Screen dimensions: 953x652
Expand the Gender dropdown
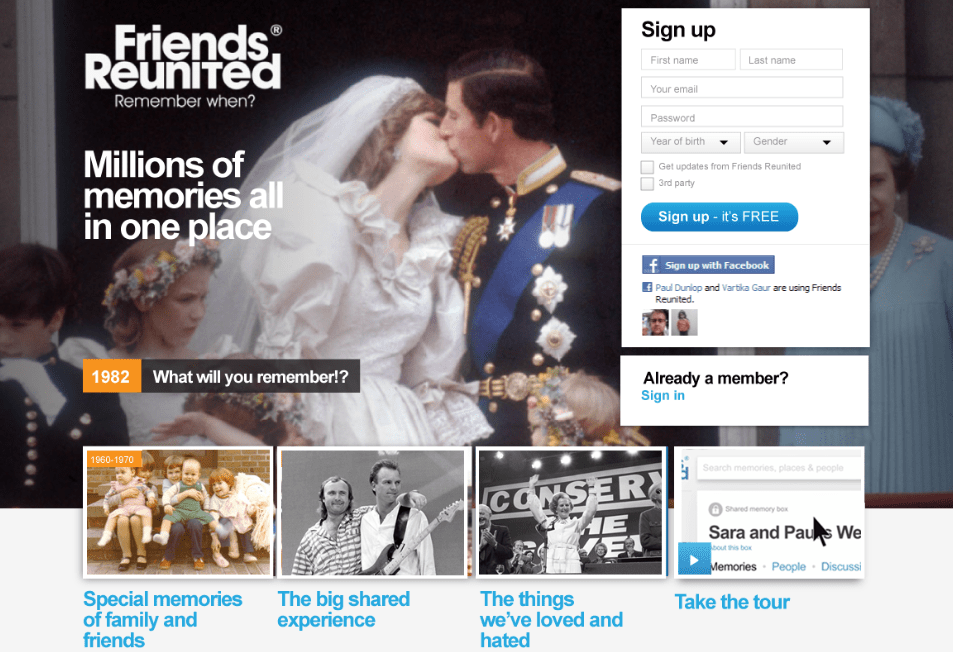coord(793,142)
